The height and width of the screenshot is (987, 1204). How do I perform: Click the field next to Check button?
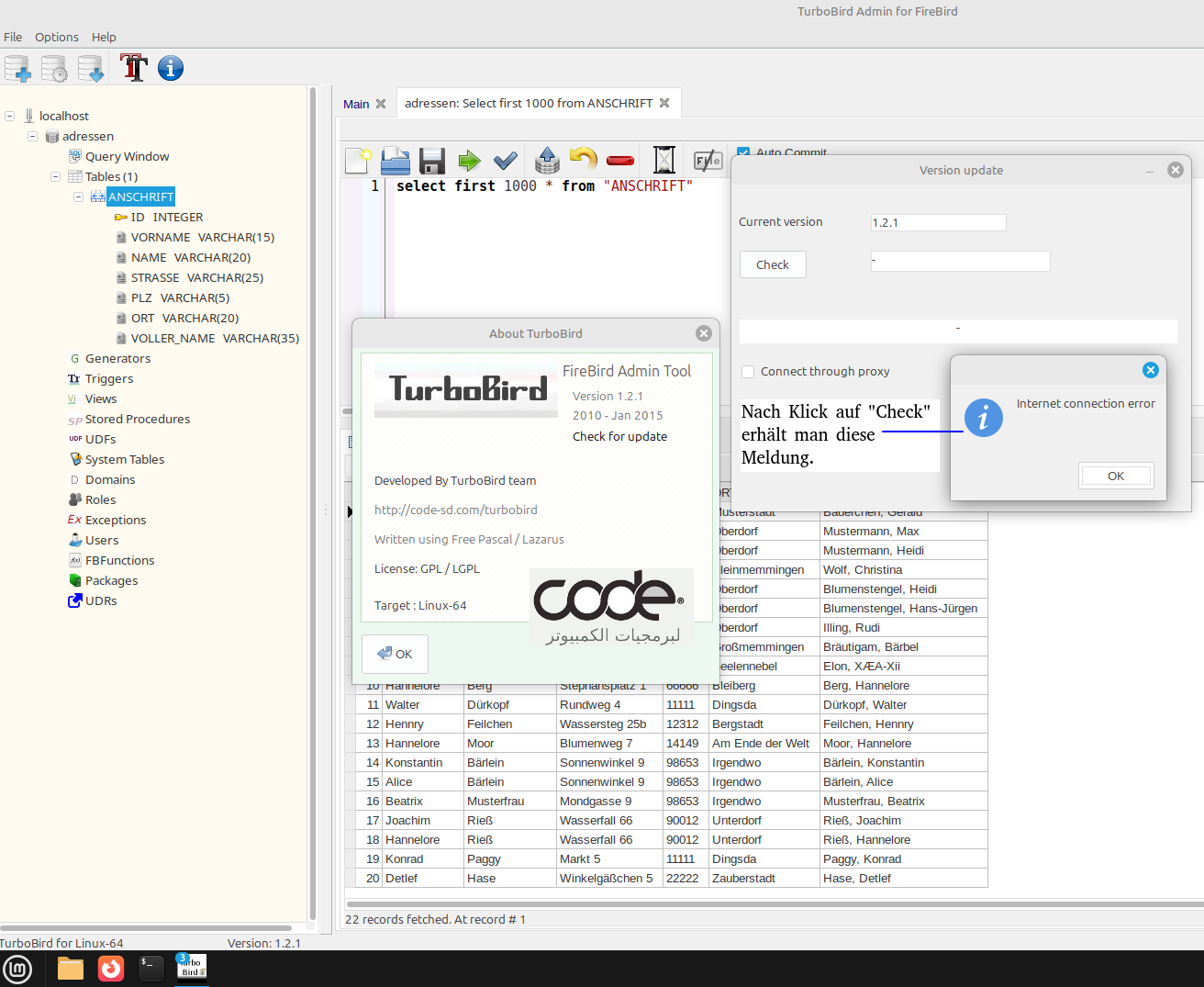(x=960, y=262)
